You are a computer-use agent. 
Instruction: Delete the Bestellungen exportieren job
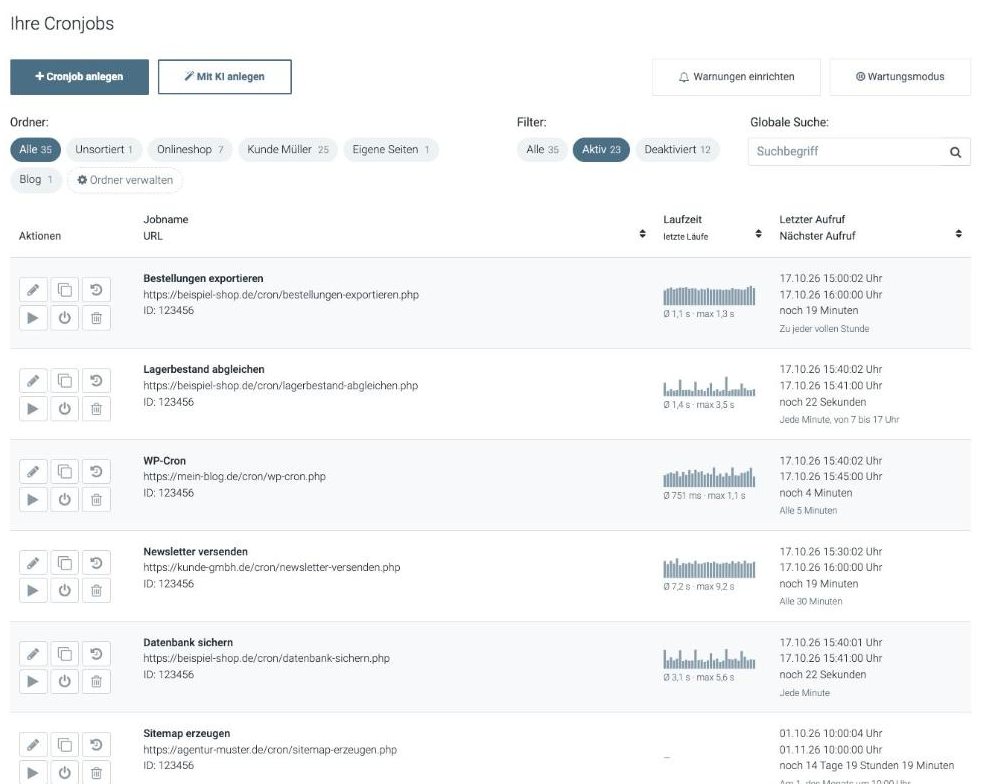96,318
